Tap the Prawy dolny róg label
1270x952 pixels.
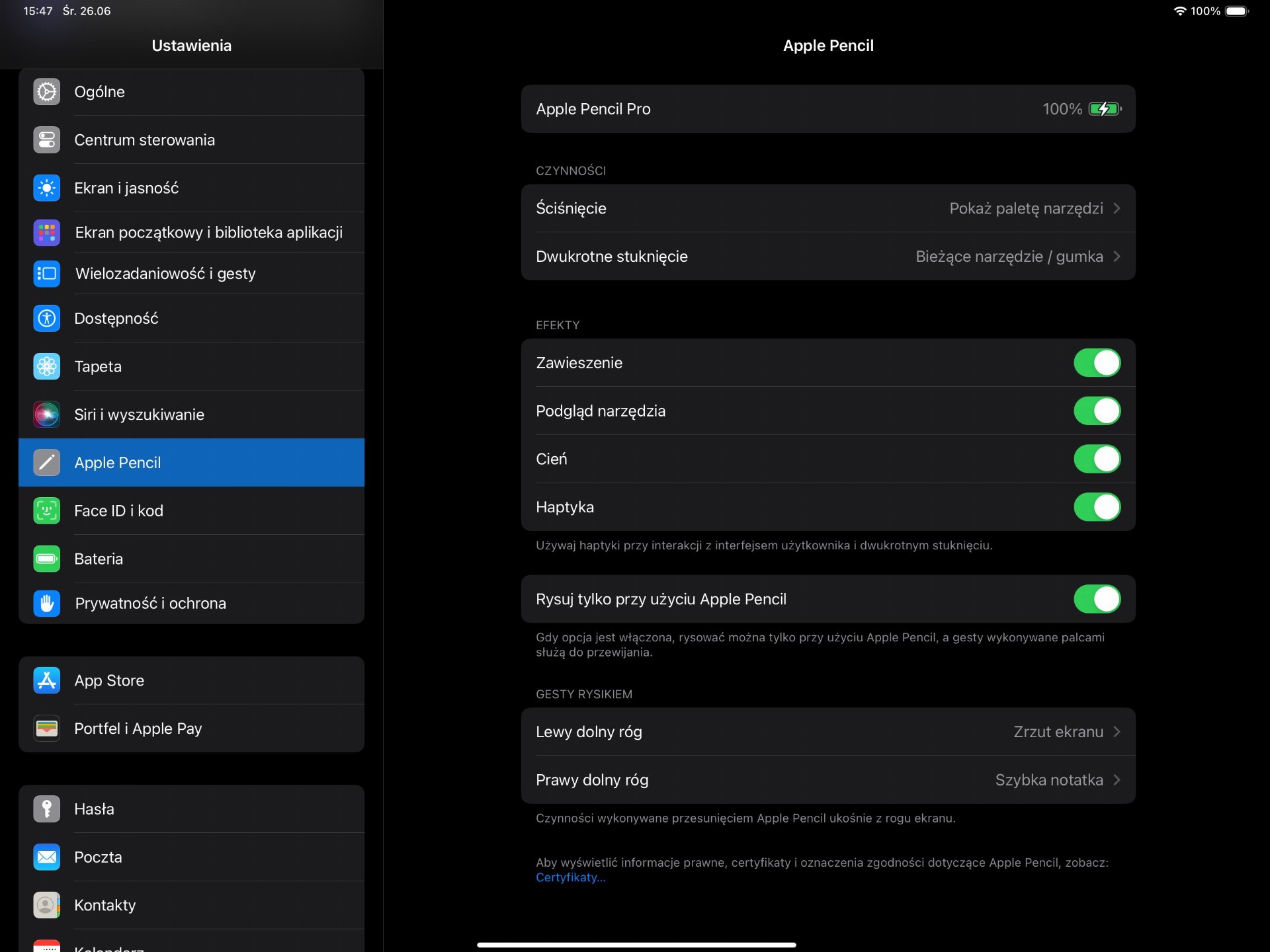[592, 780]
